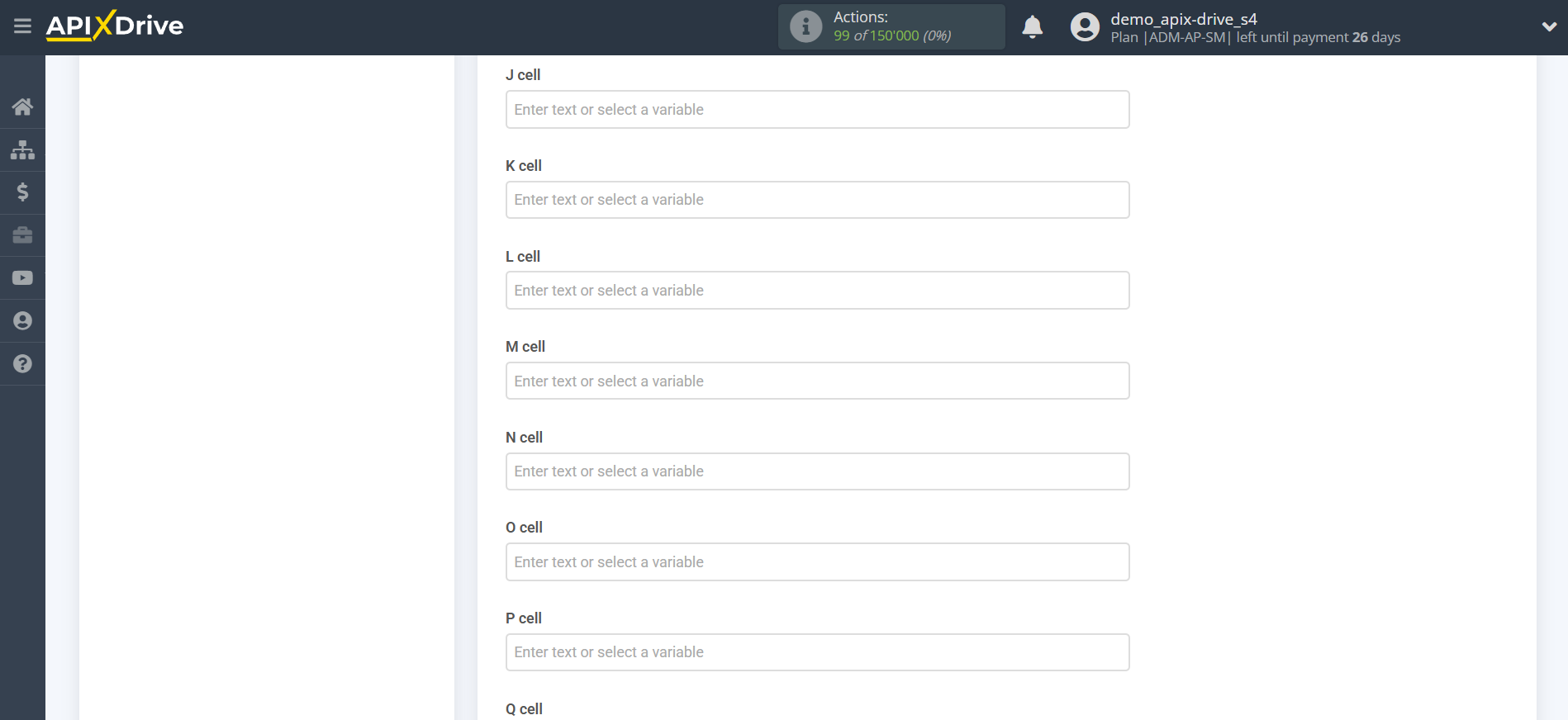
Task: Select the P cell text field
Action: [x=817, y=651]
